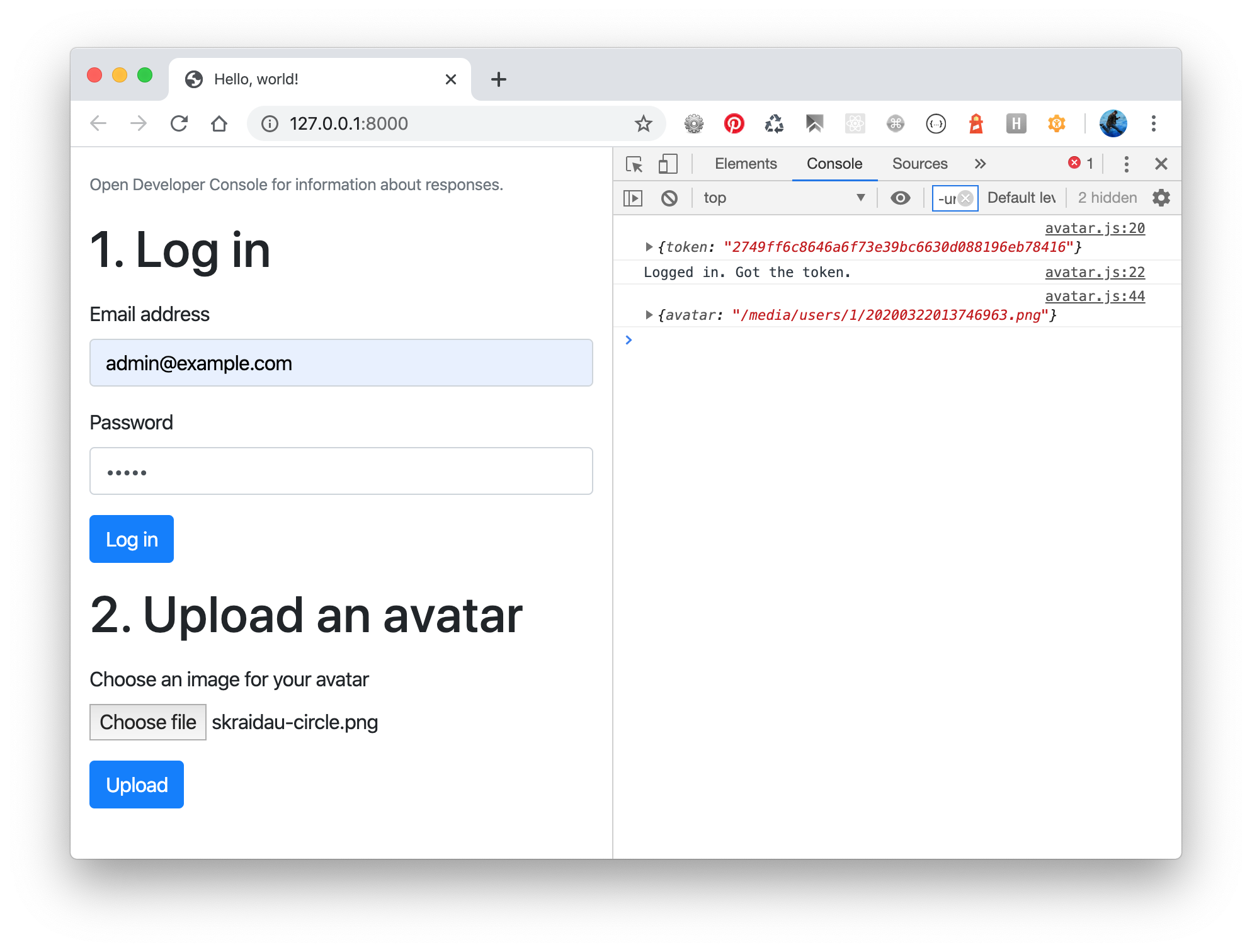Toggle the inspect element cursor icon
Viewport: 1252px width, 952px height.
(635, 164)
